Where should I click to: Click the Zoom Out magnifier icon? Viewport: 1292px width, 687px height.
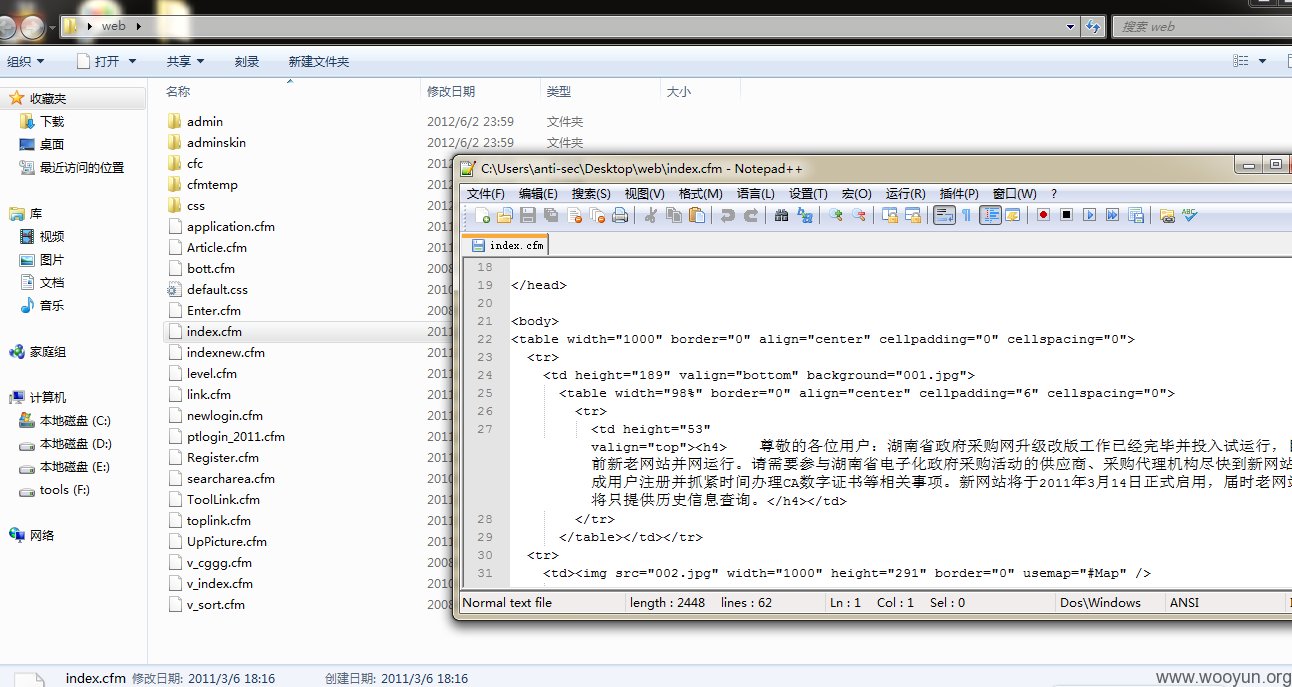(858, 215)
